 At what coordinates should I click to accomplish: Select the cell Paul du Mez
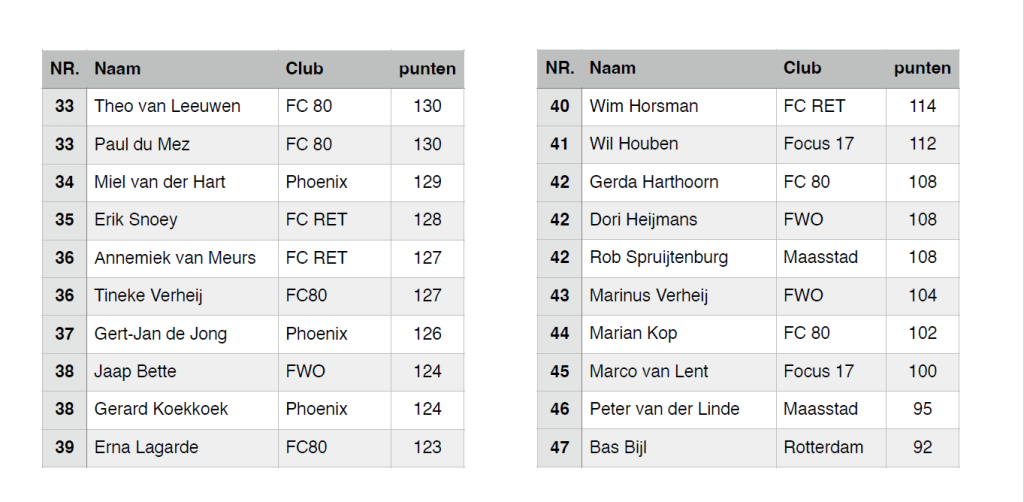(182, 144)
